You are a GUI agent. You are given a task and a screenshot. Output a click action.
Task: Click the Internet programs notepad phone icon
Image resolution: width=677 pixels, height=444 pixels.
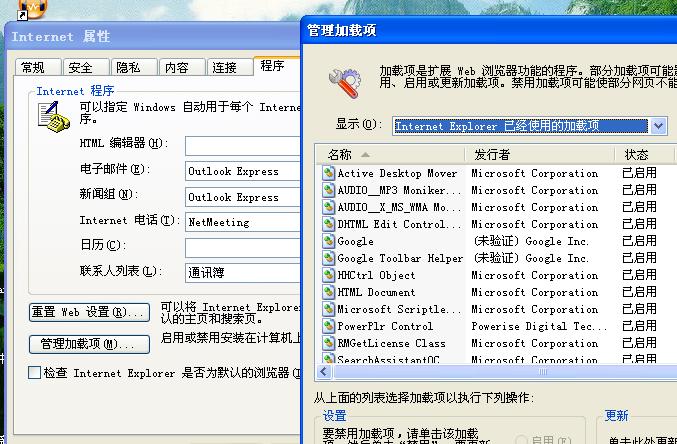(x=54, y=116)
